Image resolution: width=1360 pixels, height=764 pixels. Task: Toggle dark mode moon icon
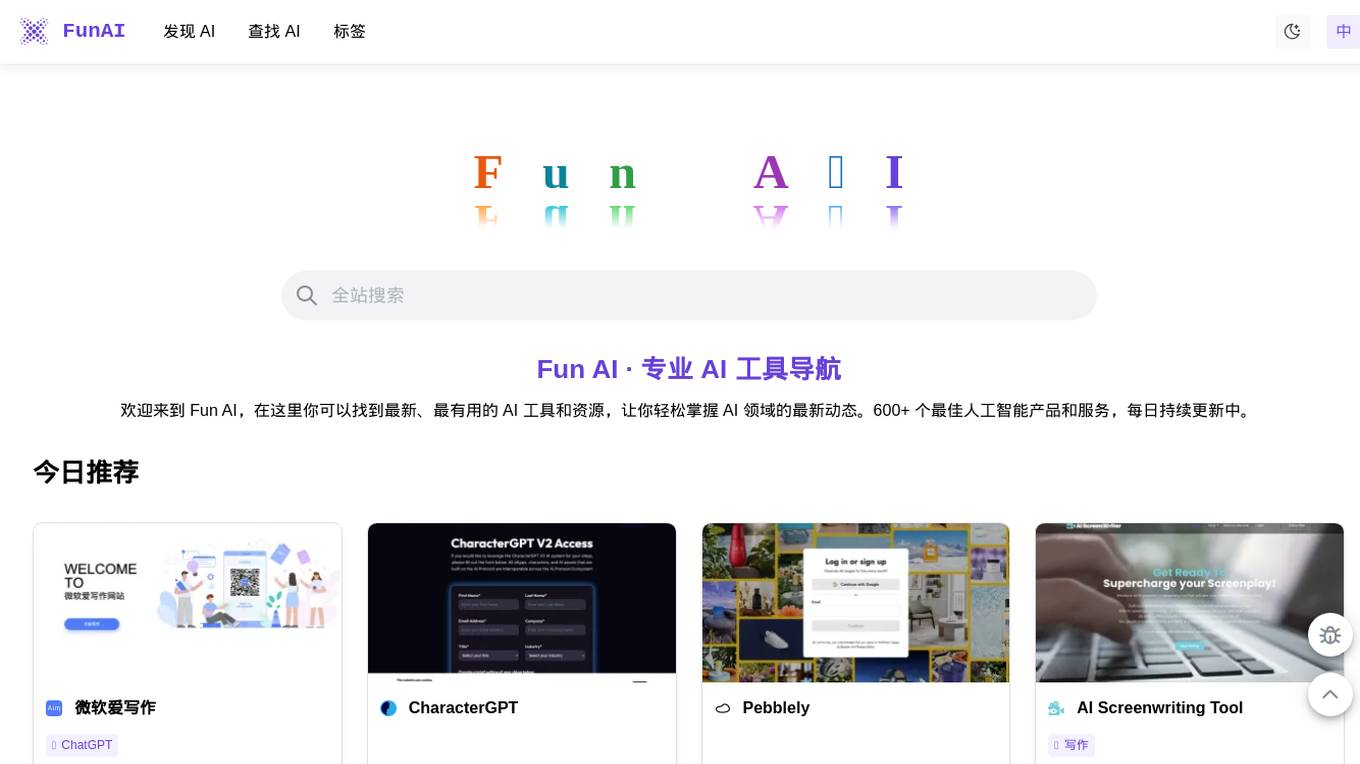[x=1292, y=31]
